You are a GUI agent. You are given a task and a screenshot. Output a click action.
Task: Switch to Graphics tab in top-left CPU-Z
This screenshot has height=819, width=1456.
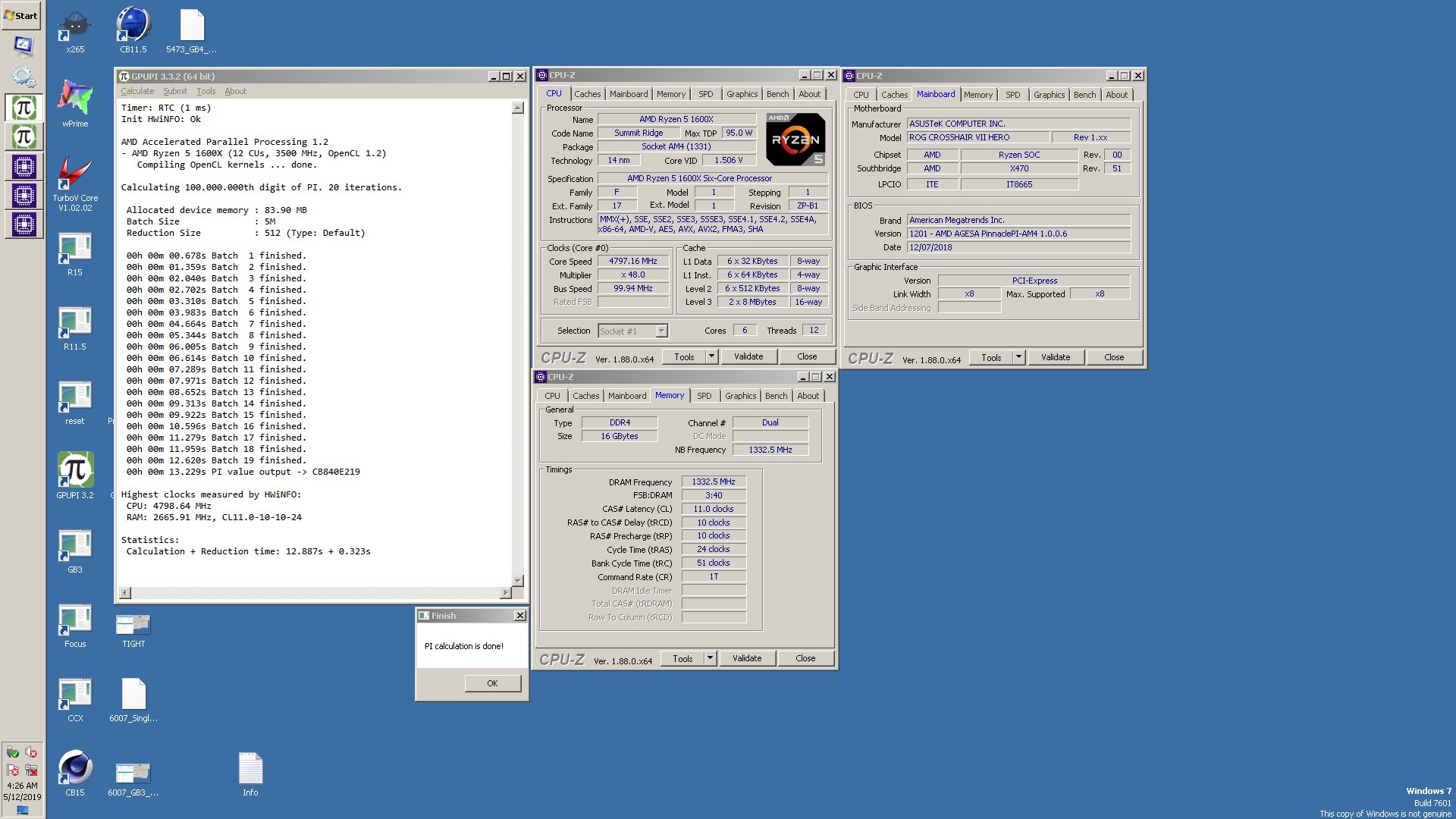[x=742, y=94]
